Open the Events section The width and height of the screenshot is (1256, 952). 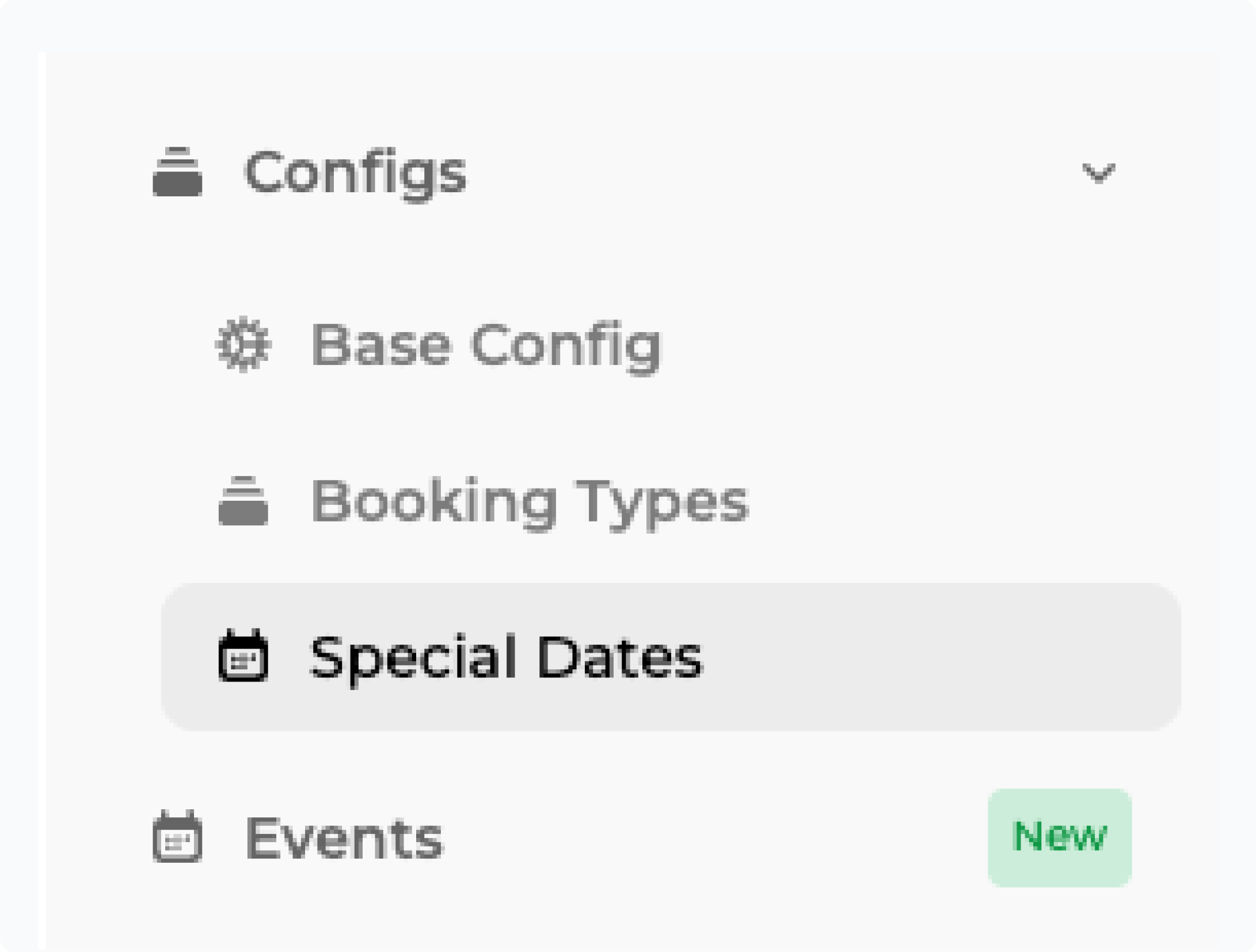click(x=344, y=838)
